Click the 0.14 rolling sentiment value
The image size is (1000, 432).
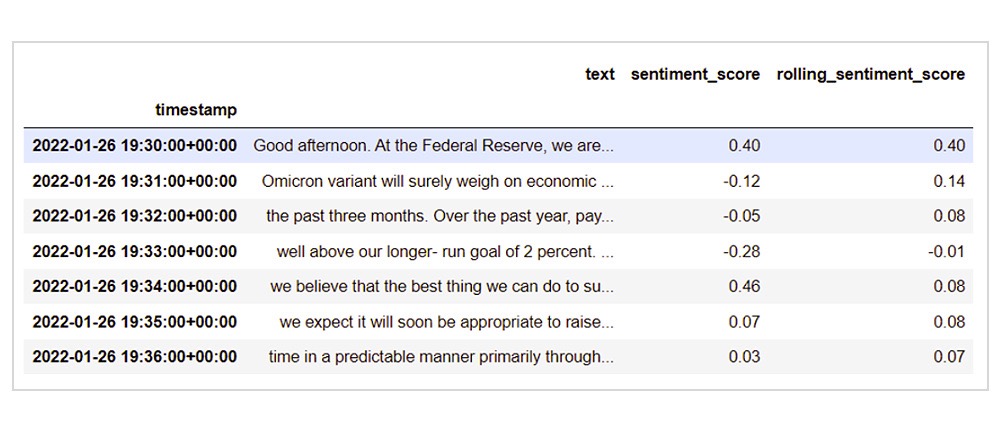click(x=949, y=181)
